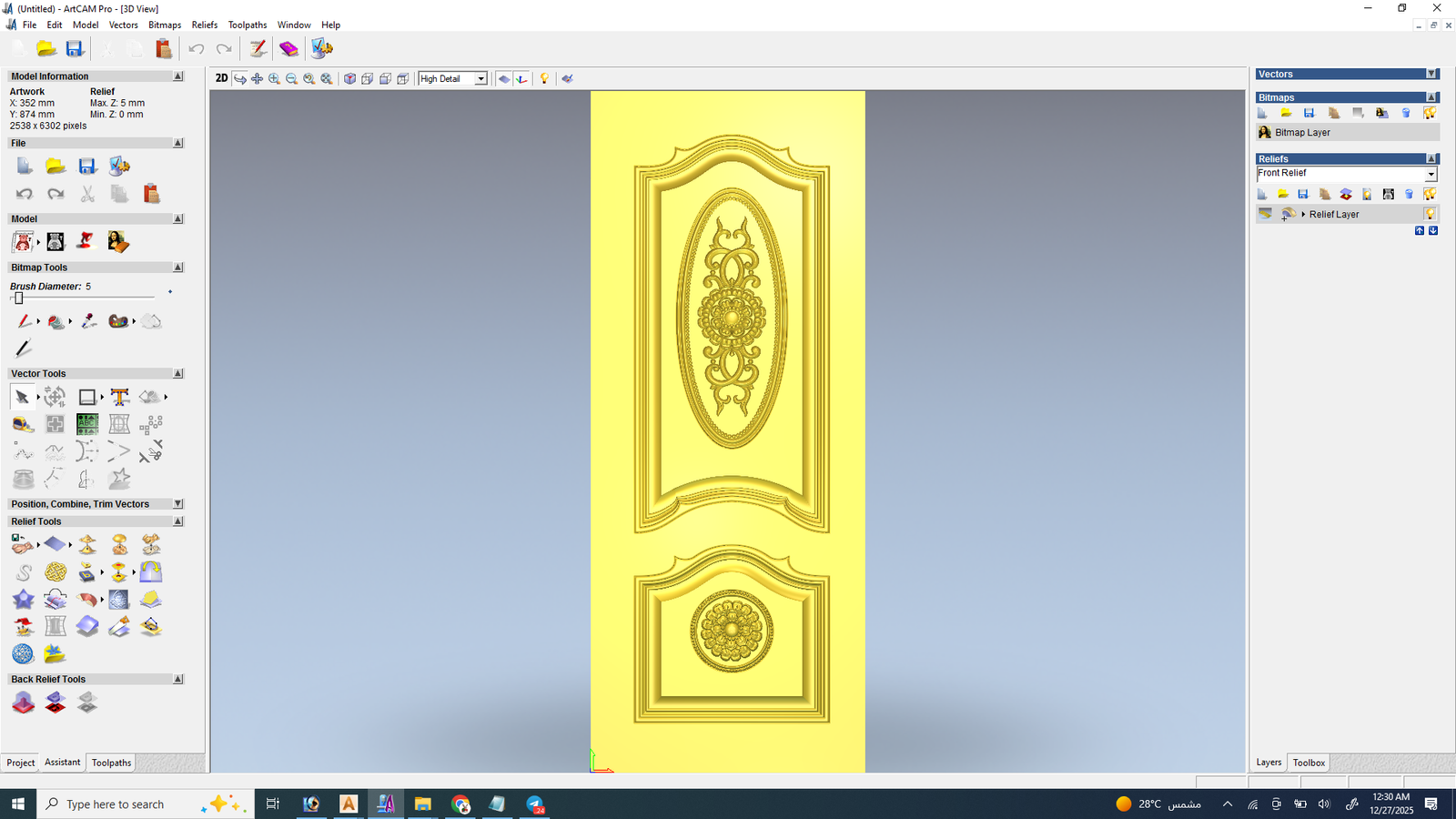The image size is (1456, 819).
Task: Switch to 2D view button
Action: click(221, 78)
